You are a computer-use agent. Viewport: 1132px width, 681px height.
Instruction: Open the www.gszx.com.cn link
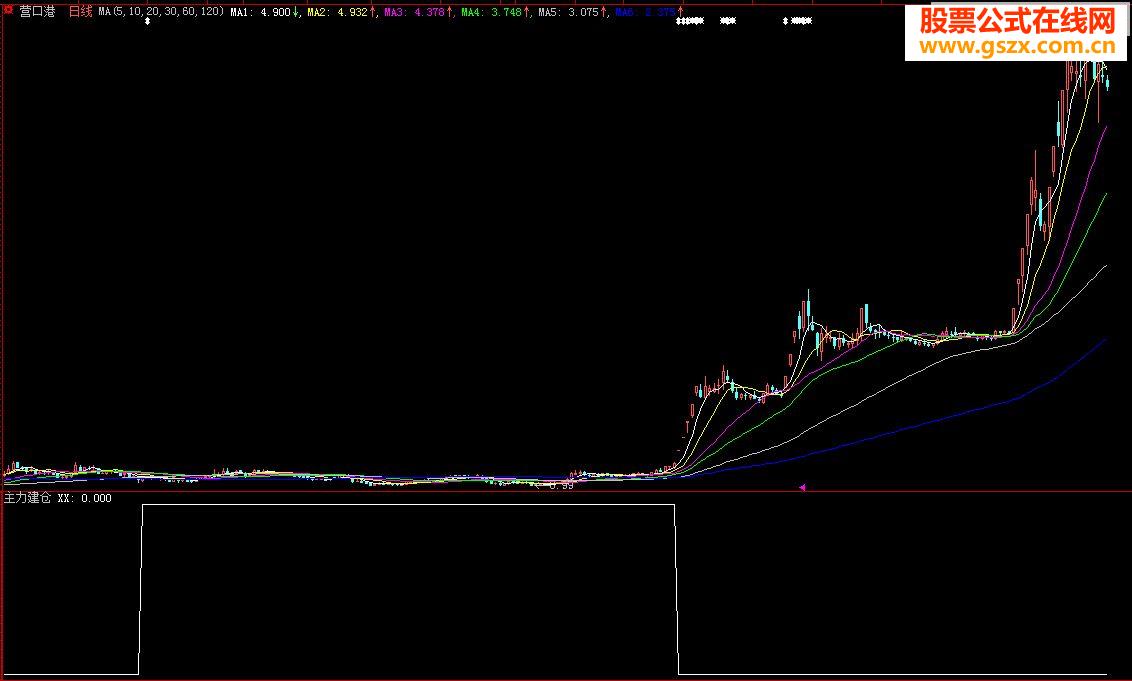point(1017,47)
